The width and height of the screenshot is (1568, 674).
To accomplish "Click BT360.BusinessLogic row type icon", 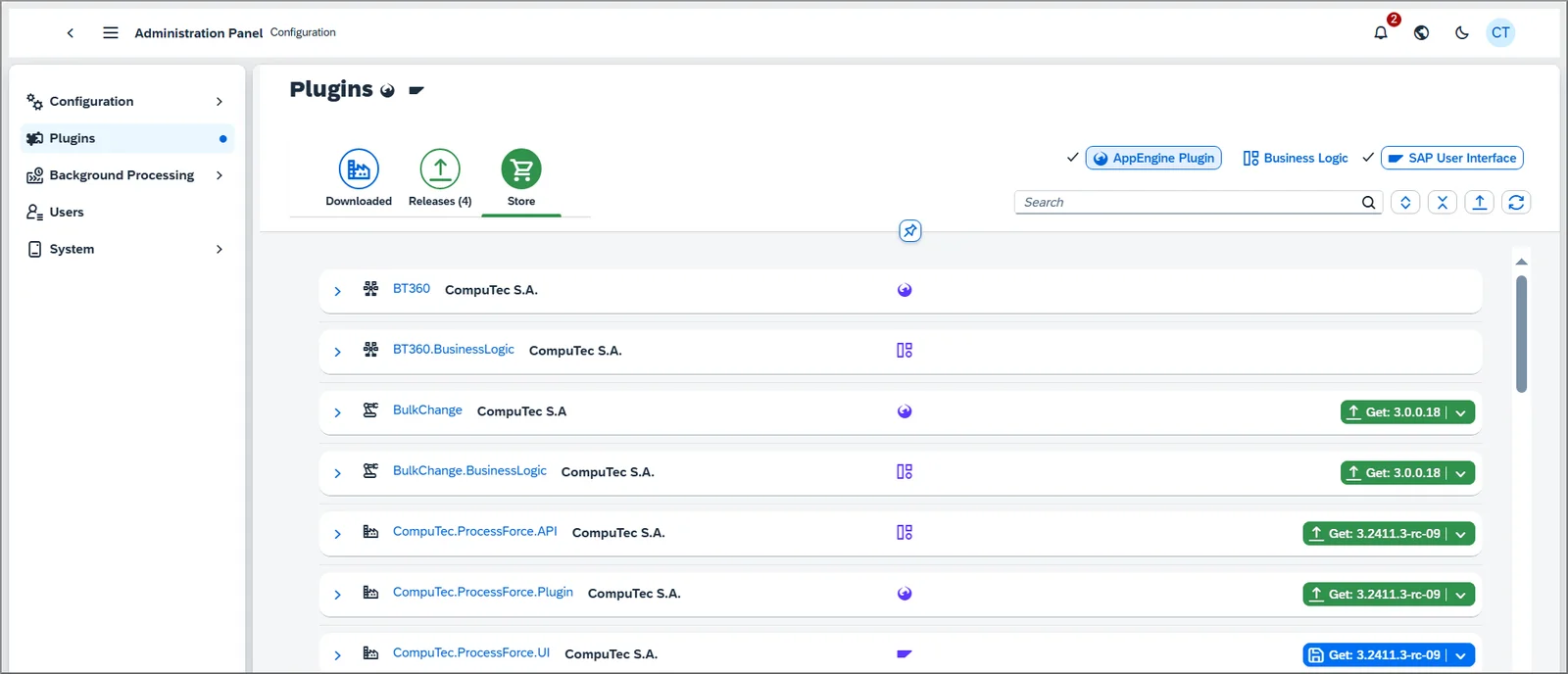I will tap(905, 351).
